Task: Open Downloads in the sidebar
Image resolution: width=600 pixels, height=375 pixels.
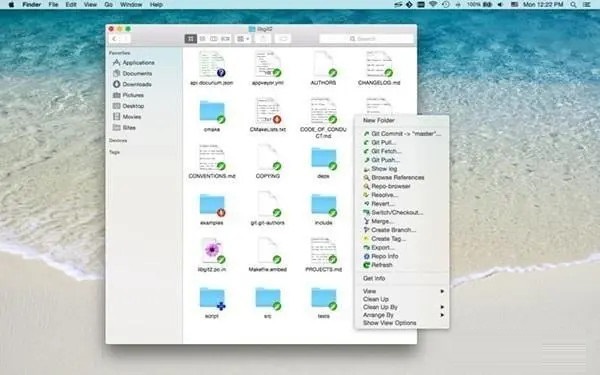Action: point(132,84)
